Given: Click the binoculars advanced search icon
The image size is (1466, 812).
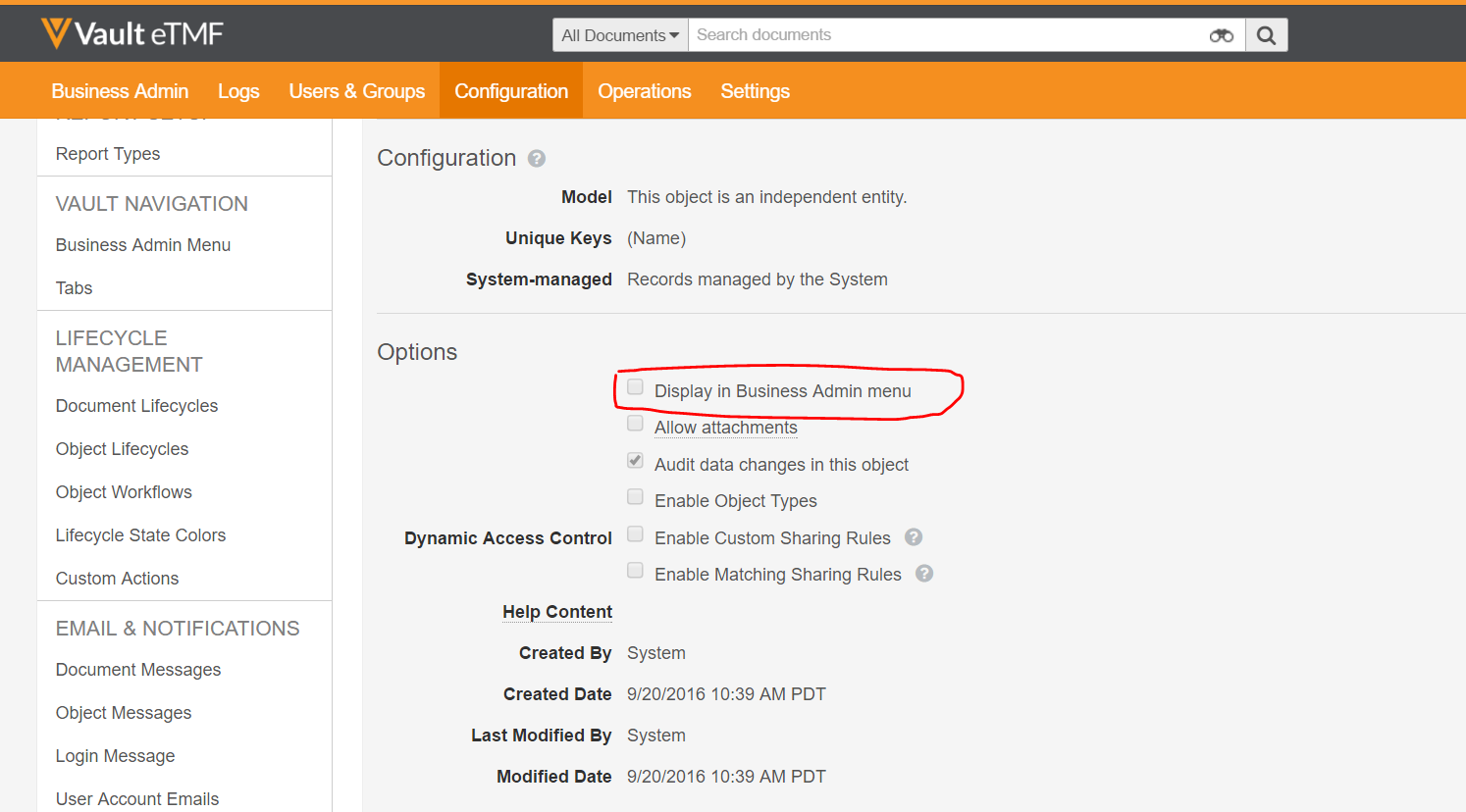Looking at the screenshot, I should click(1221, 35).
